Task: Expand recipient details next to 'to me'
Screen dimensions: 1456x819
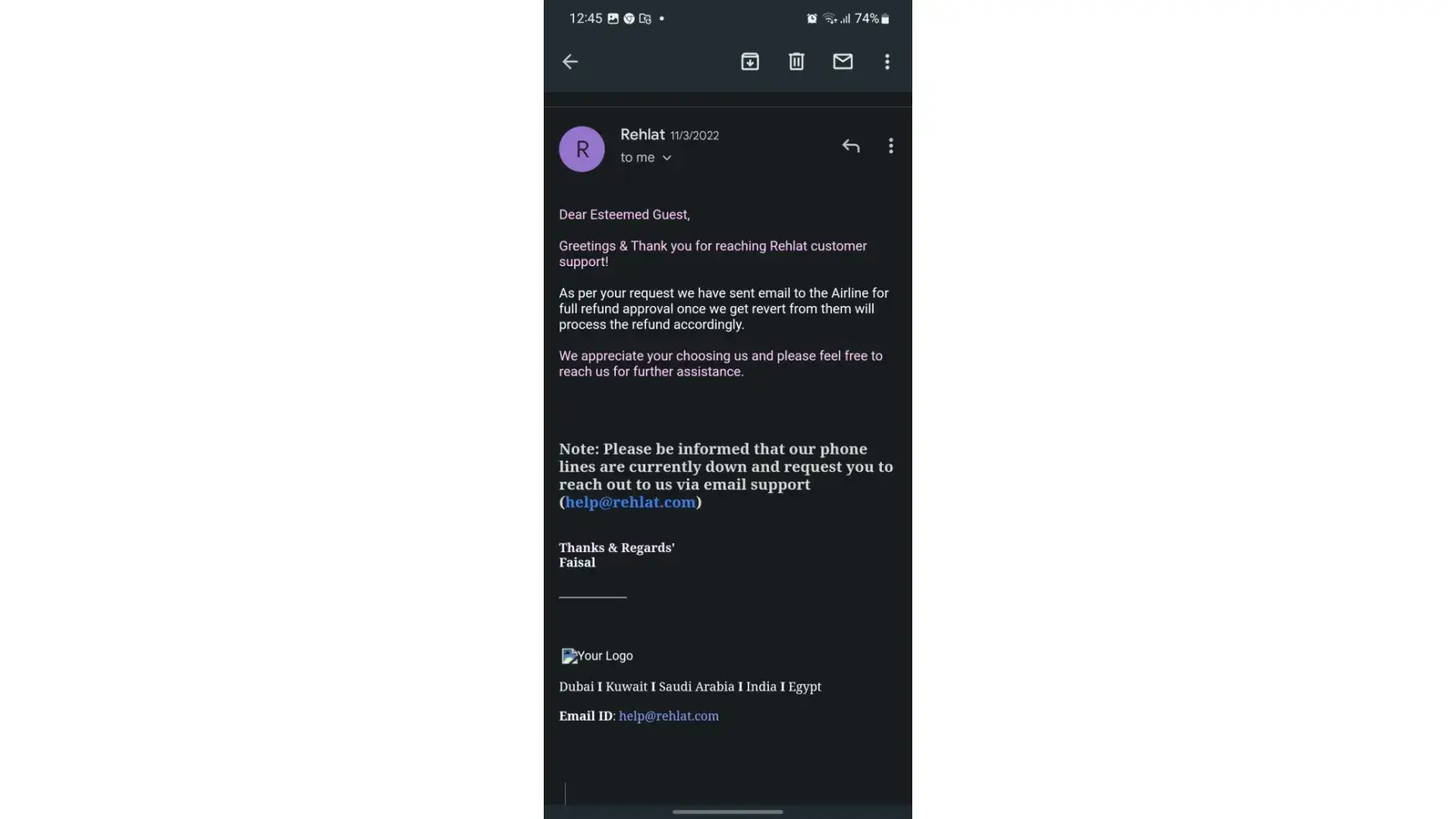Action: click(667, 158)
